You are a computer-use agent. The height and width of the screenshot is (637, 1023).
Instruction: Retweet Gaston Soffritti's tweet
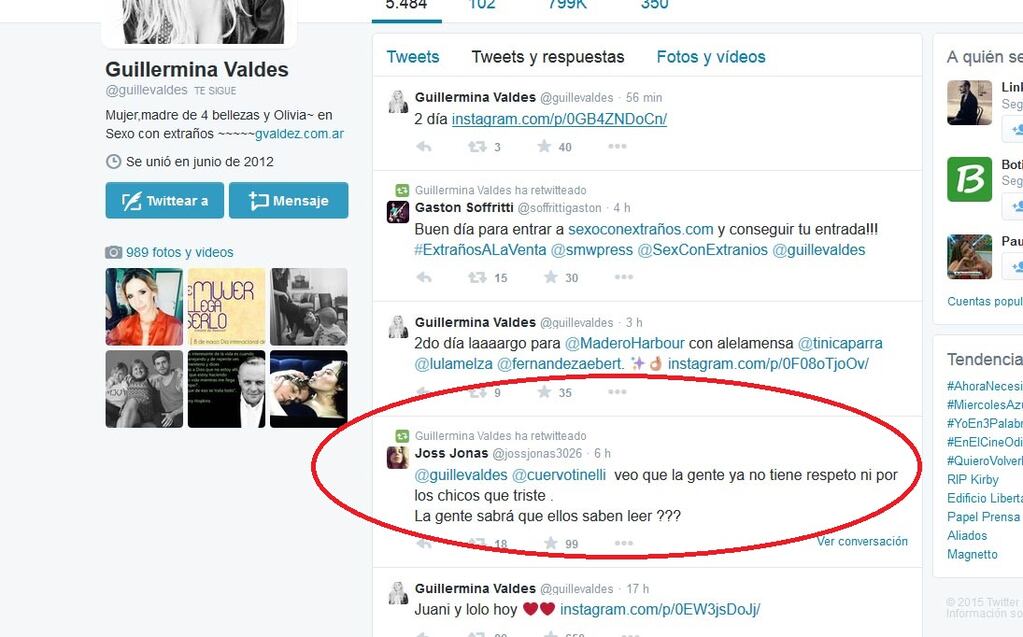click(477, 277)
